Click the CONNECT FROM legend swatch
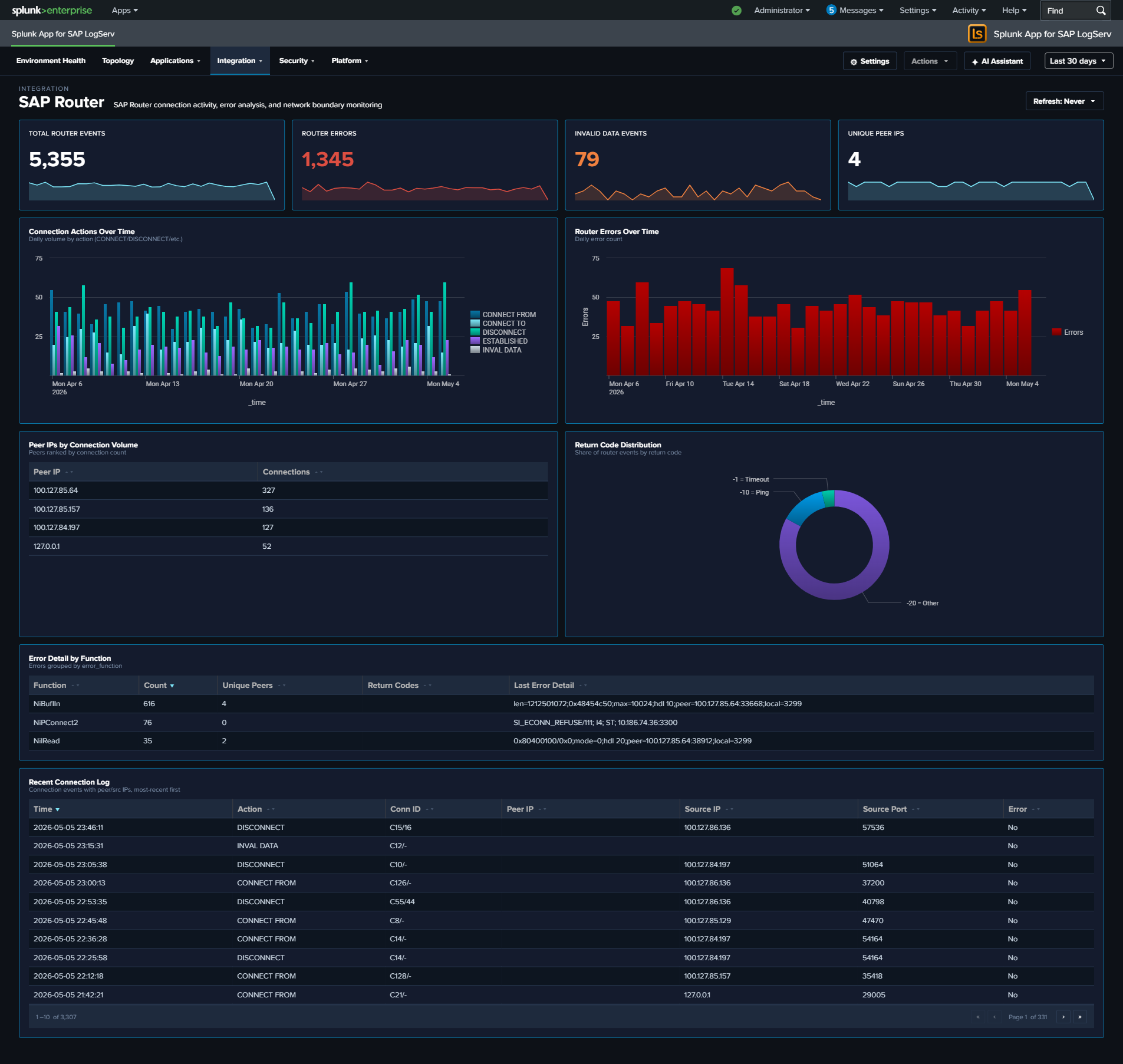1123x1064 pixels. (475, 315)
